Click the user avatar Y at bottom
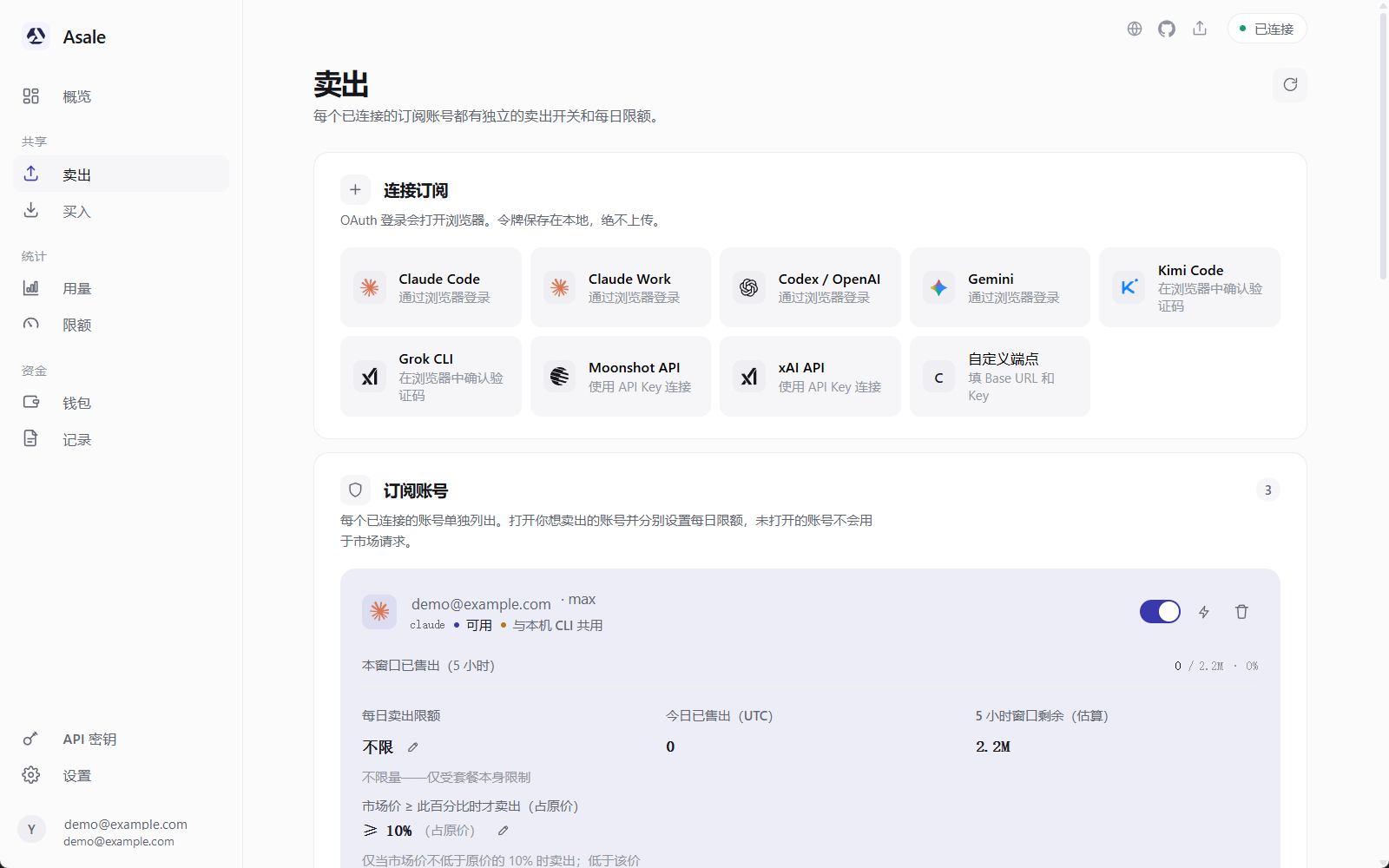This screenshot has width=1389, height=868. (31, 829)
